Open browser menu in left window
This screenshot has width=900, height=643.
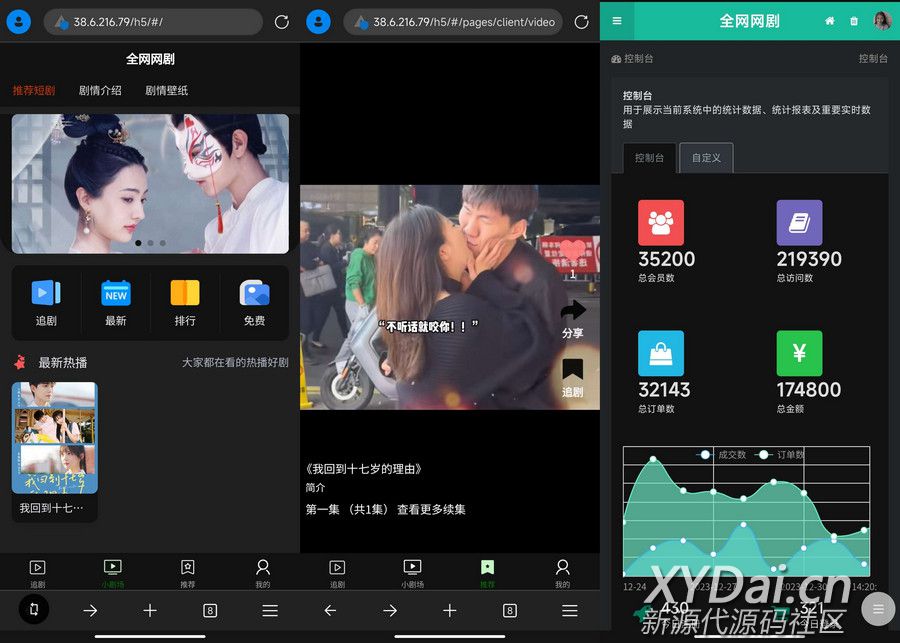(270, 610)
